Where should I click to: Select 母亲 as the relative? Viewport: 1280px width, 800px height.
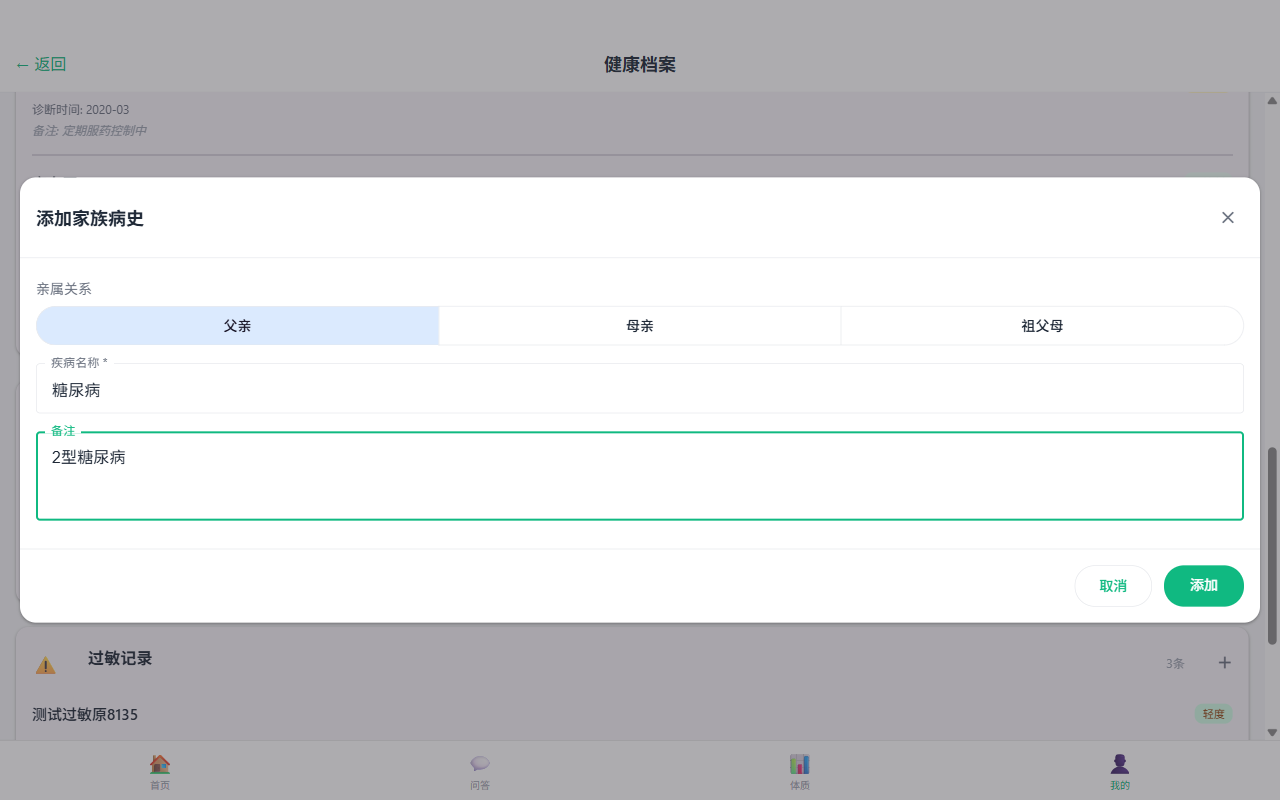tap(640, 326)
